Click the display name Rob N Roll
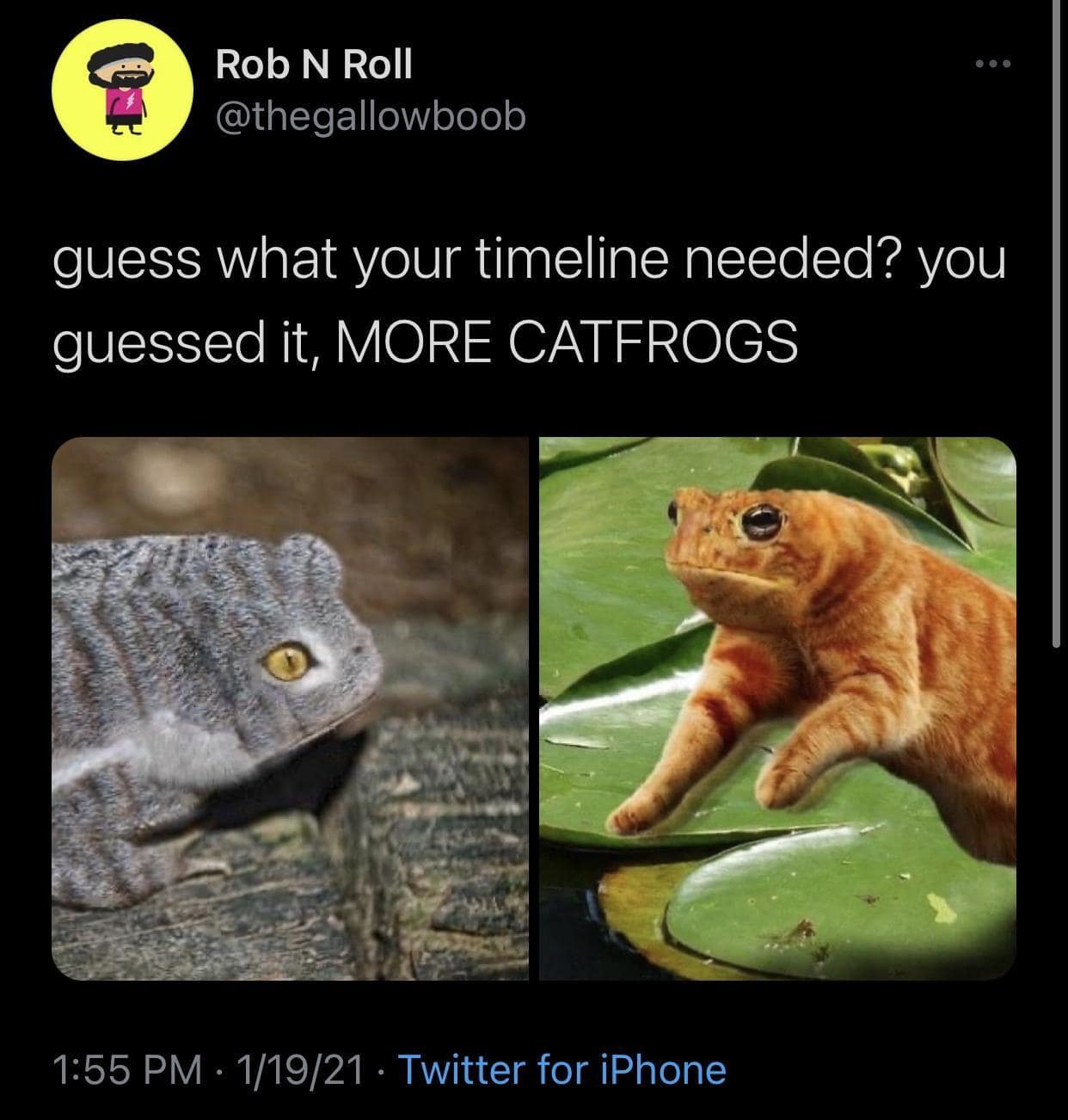The width and height of the screenshot is (1068, 1120). pyautogui.click(x=314, y=65)
